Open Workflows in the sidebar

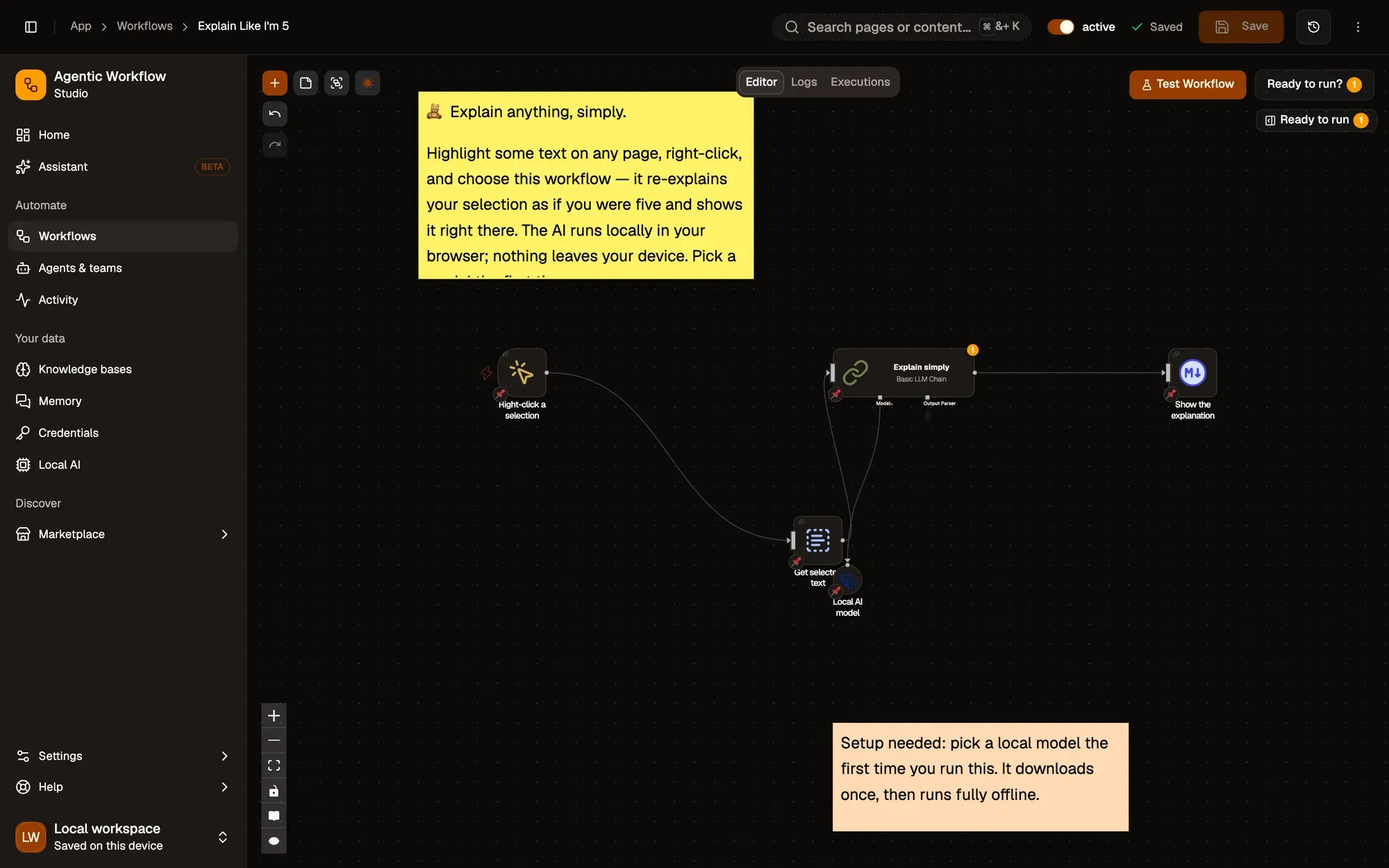tap(123, 236)
